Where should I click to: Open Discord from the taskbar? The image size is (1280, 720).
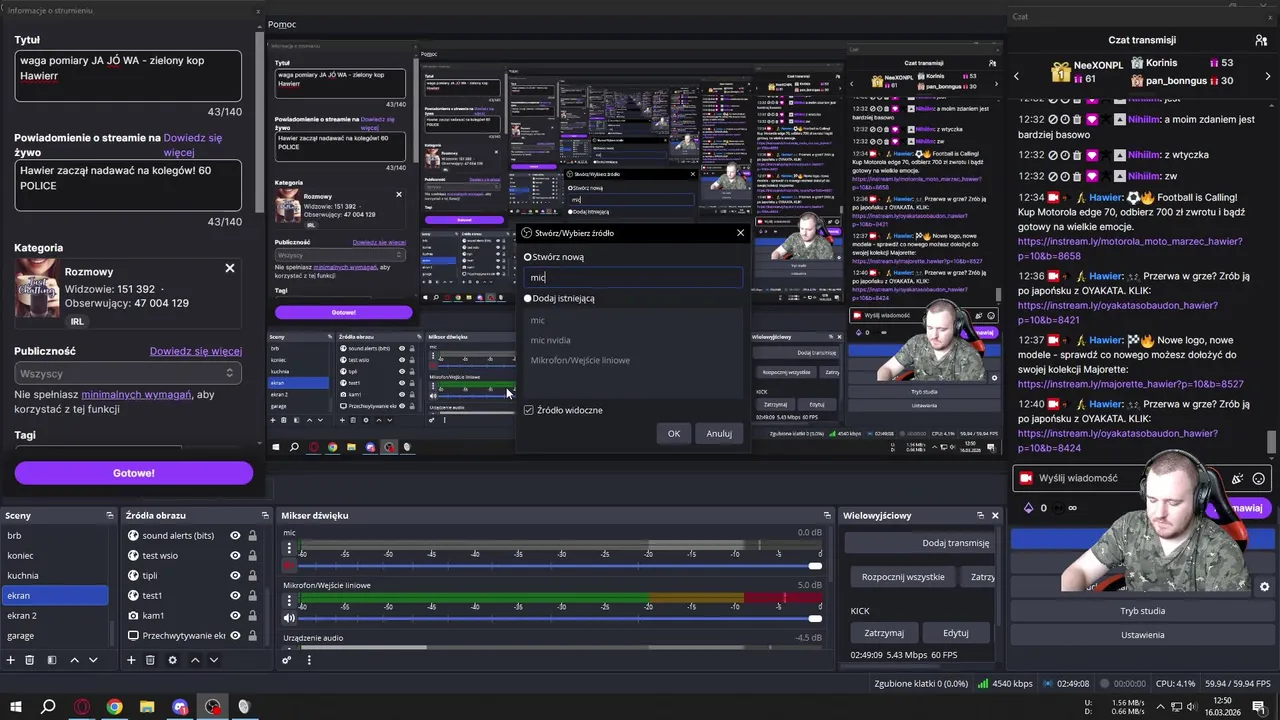180,707
